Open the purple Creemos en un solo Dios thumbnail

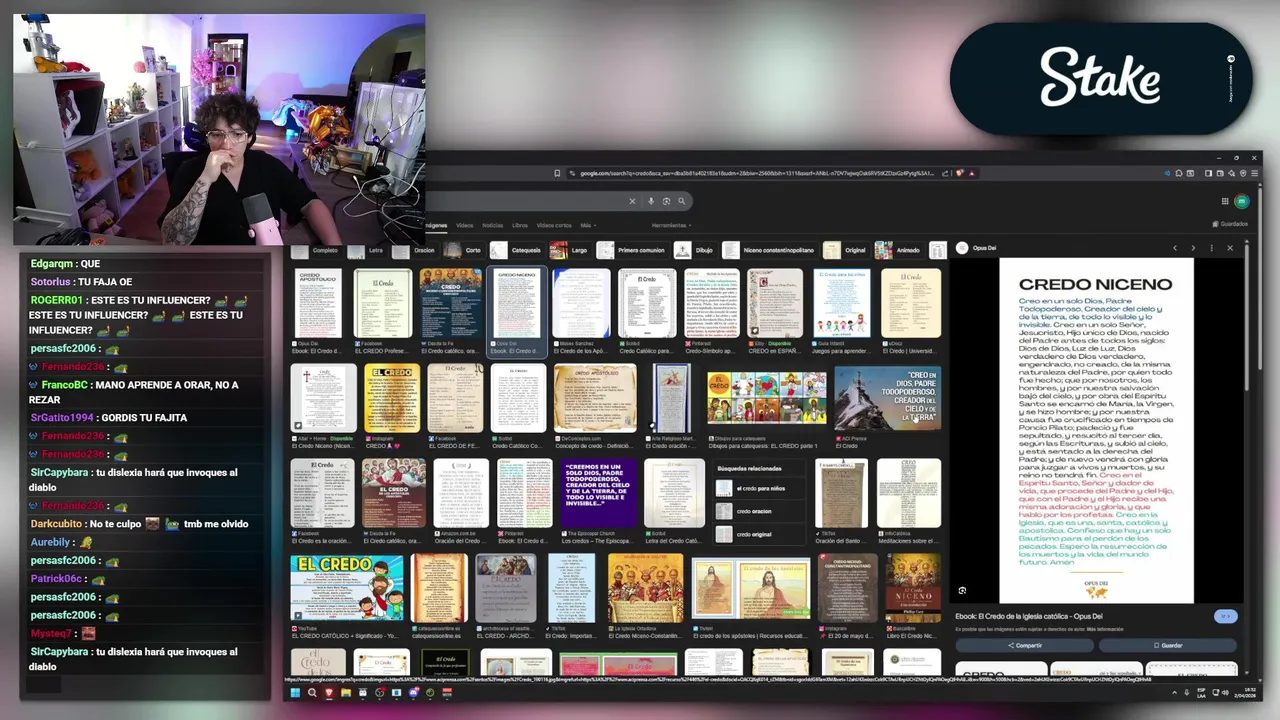click(x=599, y=493)
